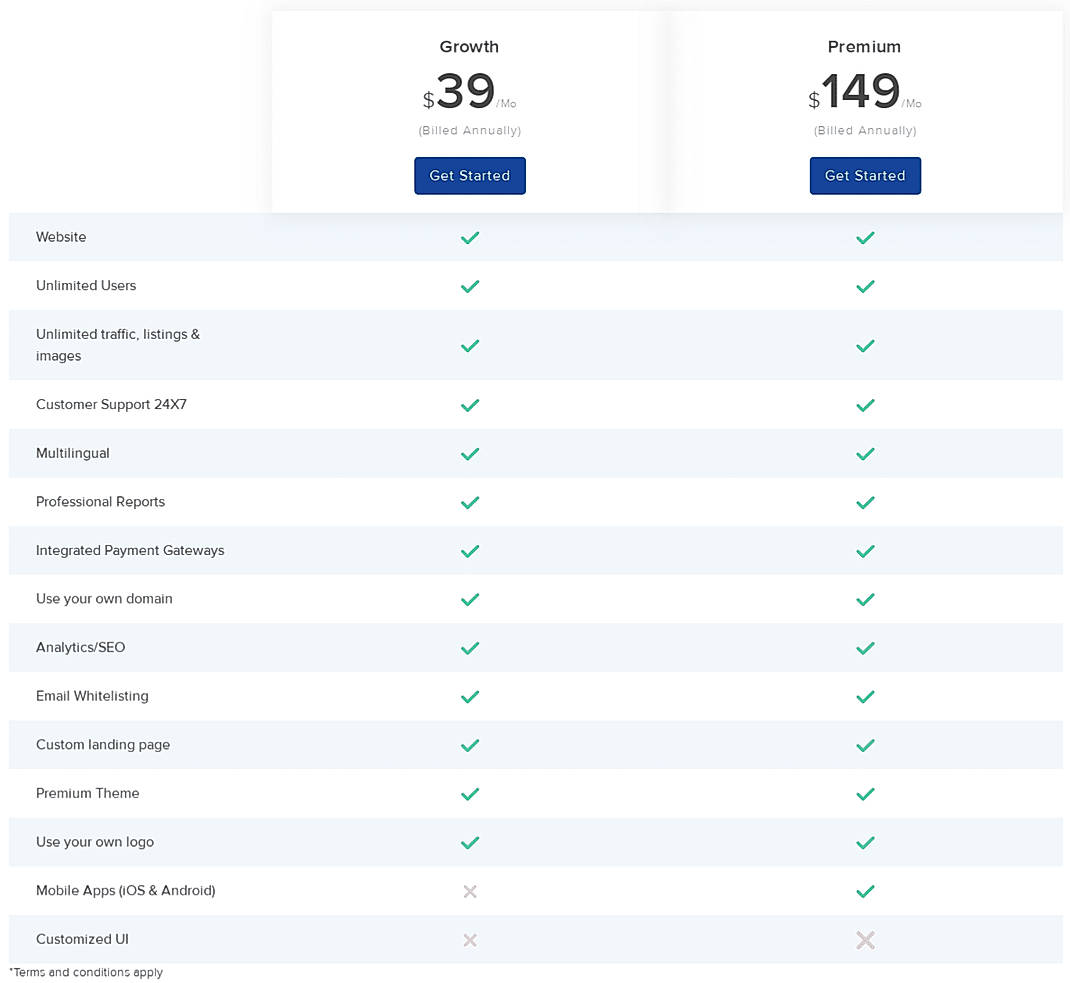Click the Billed Annually text under Premium
Image resolution: width=1070 pixels, height=983 pixels.
864,130
